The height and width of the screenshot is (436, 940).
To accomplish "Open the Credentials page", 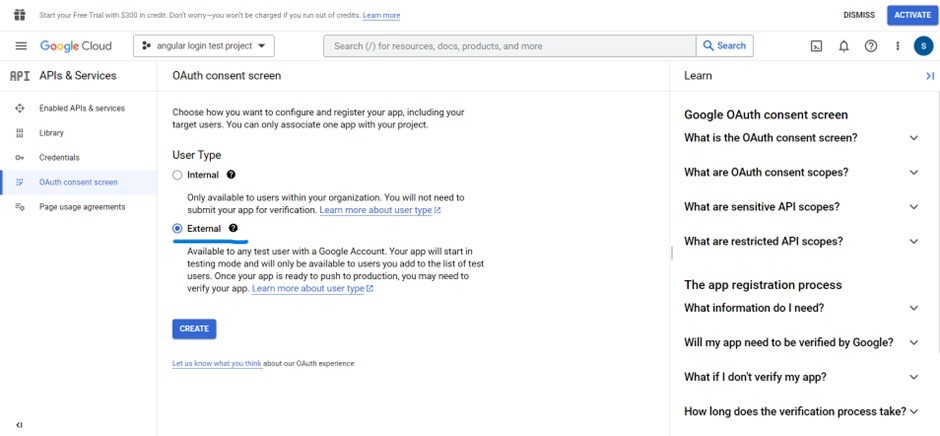I will click(59, 157).
